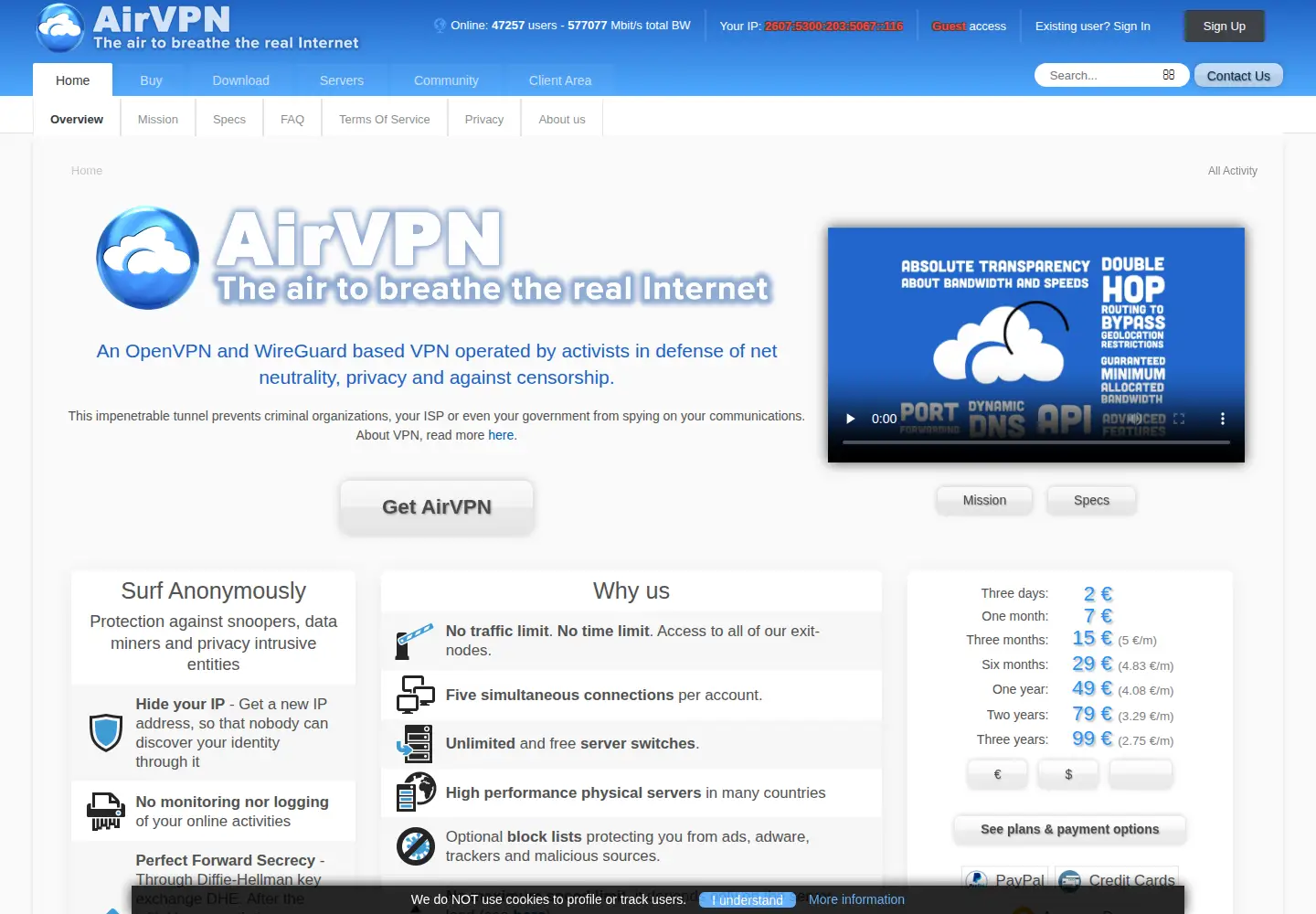Image resolution: width=1316 pixels, height=914 pixels.
Task: Click the Sign Up button
Action: tap(1225, 26)
